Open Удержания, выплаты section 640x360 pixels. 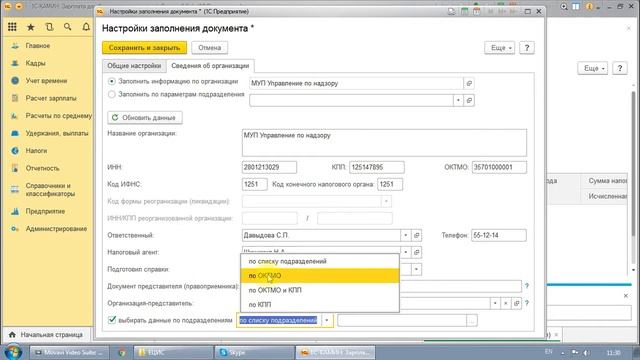[x=57, y=133]
